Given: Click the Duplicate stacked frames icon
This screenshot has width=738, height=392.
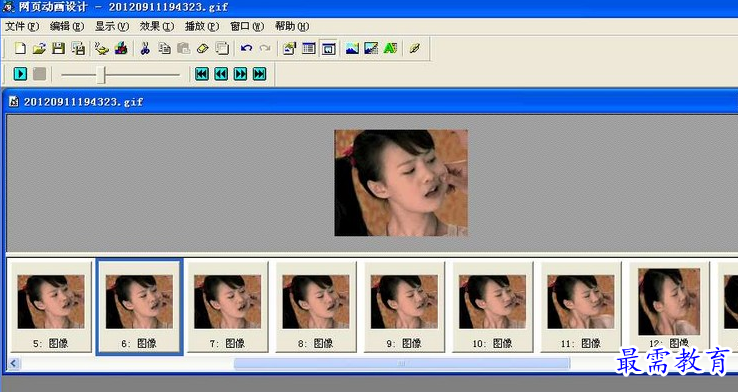Looking at the screenshot, I should (x=222, y=48).
